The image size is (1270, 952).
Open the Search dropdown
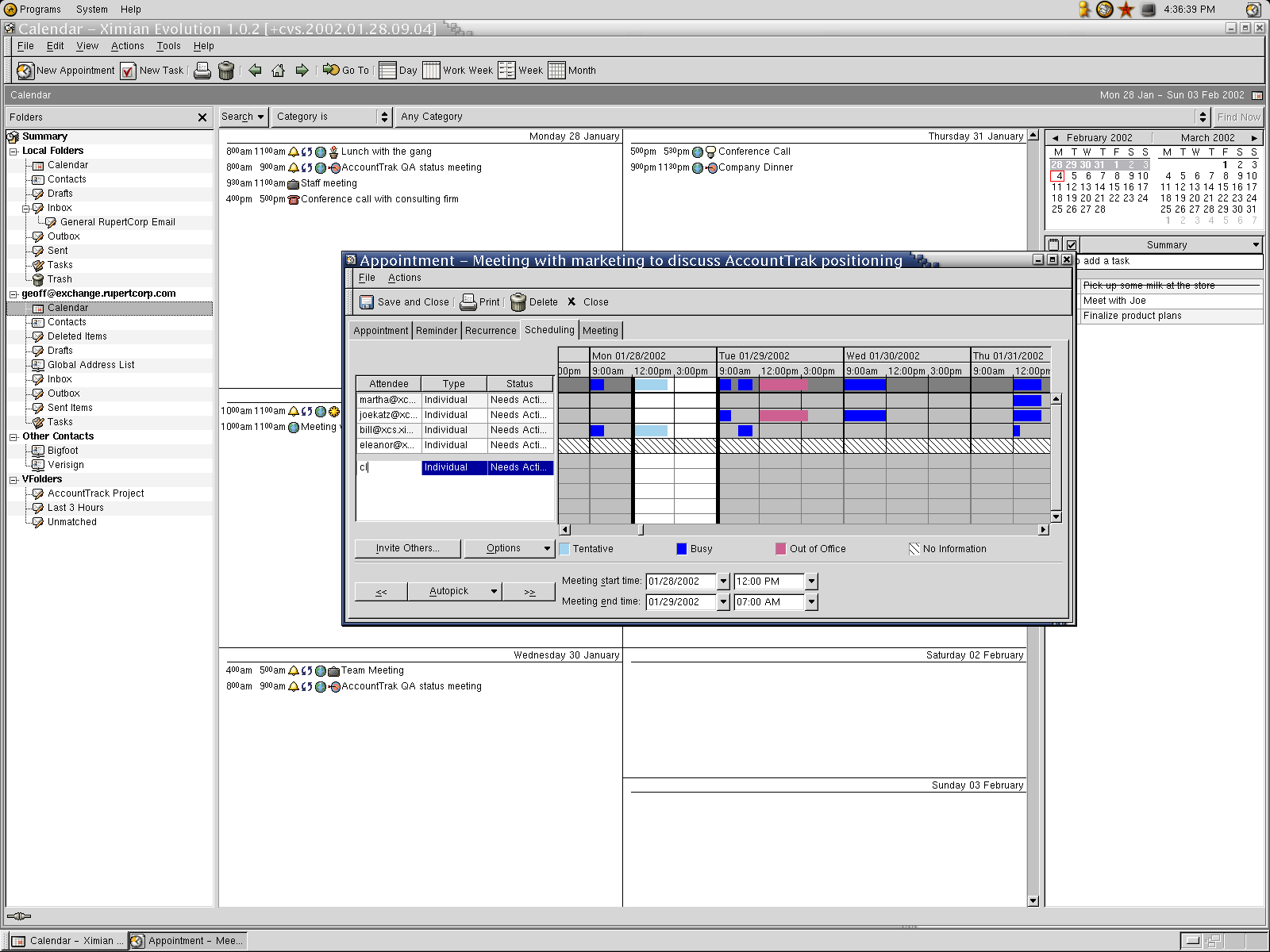pos(243,117)
